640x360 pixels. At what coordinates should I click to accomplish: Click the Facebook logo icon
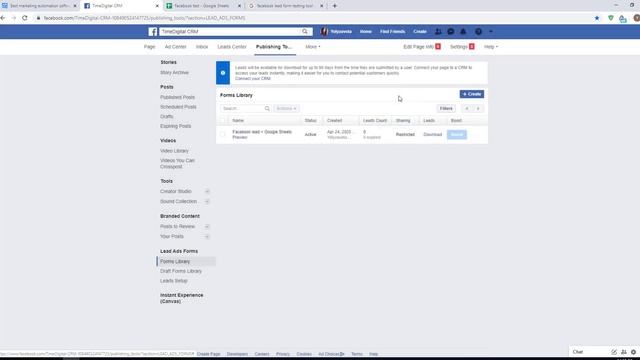[153, 31]
